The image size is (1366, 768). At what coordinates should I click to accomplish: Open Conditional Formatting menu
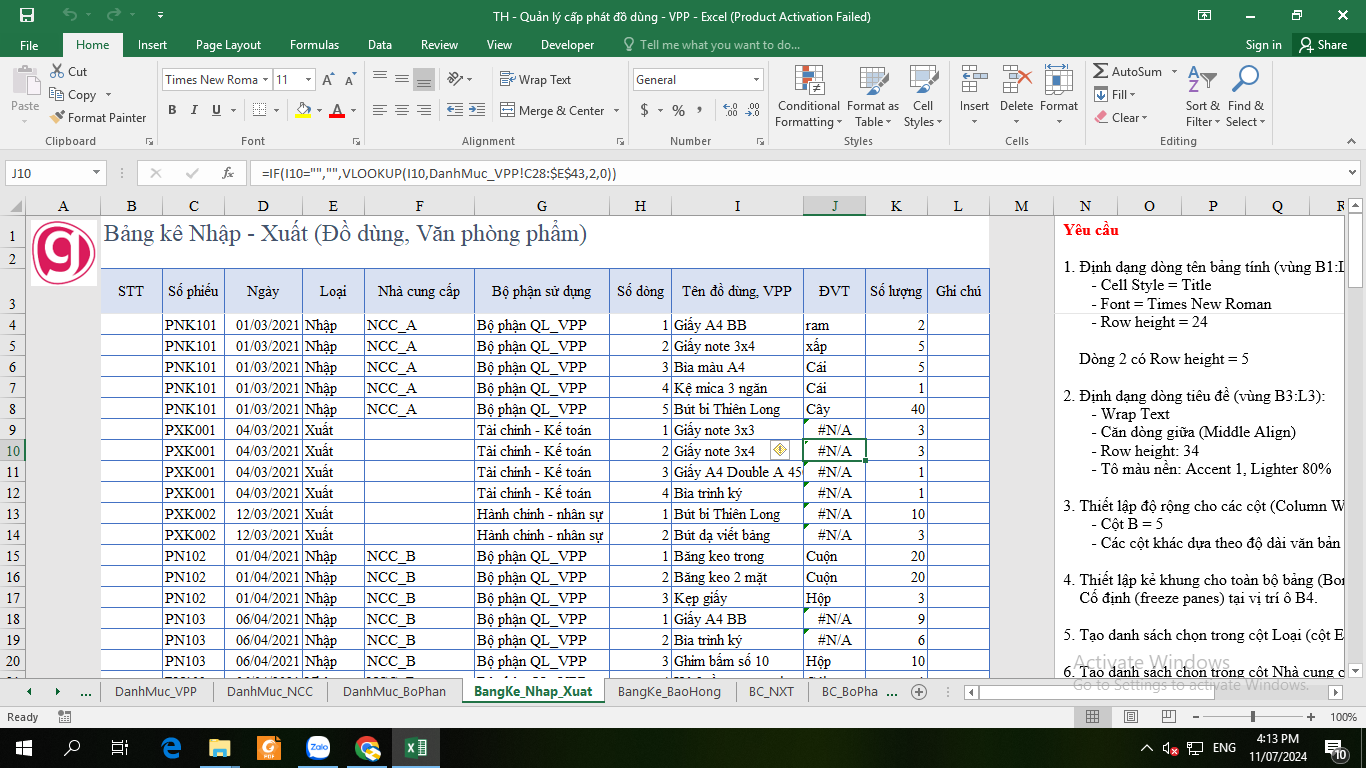(x=808, y=97)
